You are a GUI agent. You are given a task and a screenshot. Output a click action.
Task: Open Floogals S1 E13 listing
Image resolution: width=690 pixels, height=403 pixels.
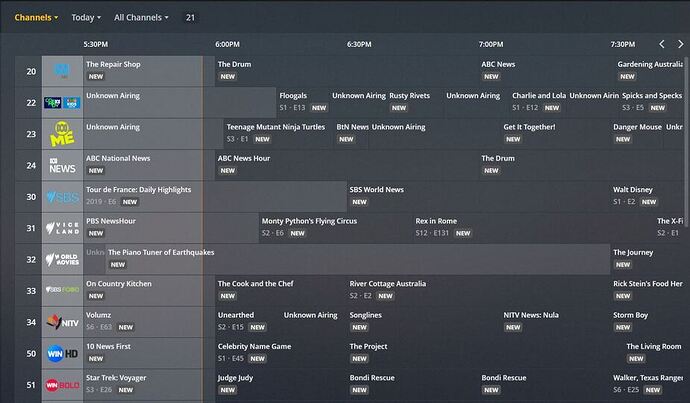(x=303, y=103)
